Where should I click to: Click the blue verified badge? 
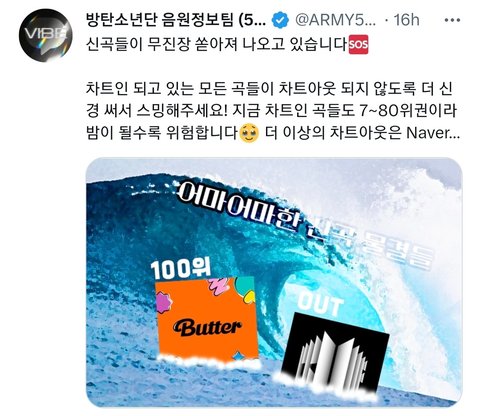(x=280, y=20)
